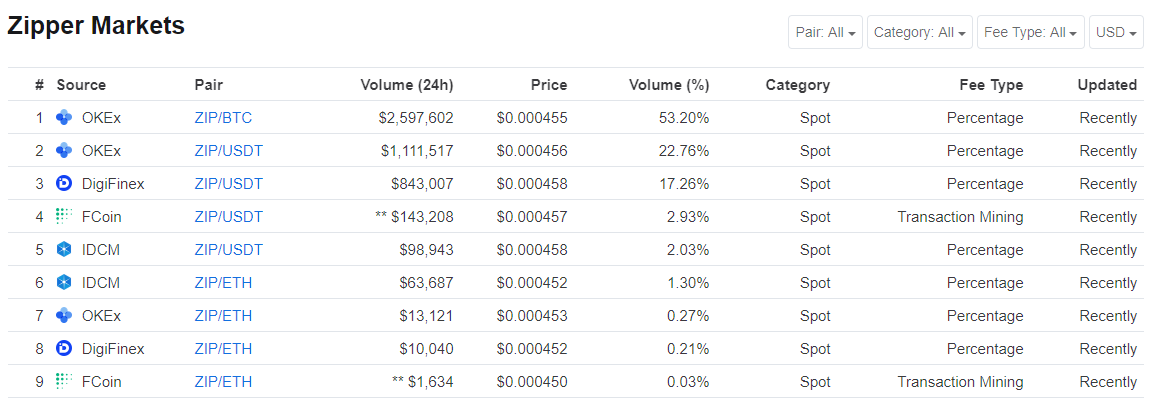This screenshot has height=406, width=1166.
Task: Open the Category: All dropdown
Action: click(920, 32)
